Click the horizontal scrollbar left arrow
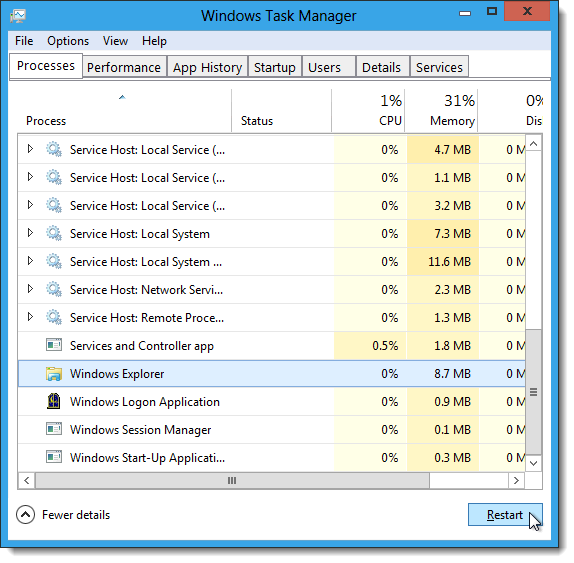574x563 pixels. [27, 480]
